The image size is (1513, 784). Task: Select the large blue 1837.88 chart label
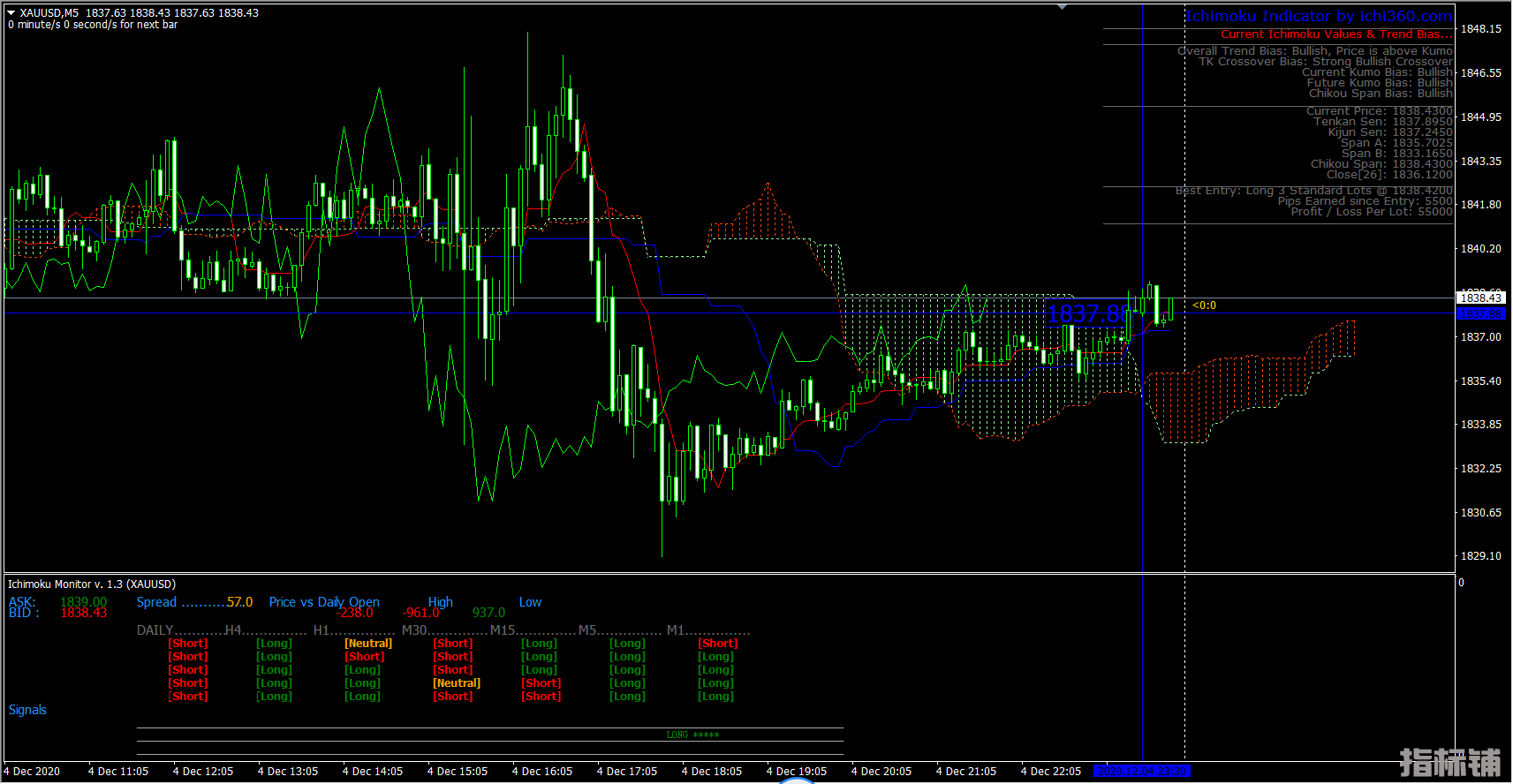(1087, 314)
